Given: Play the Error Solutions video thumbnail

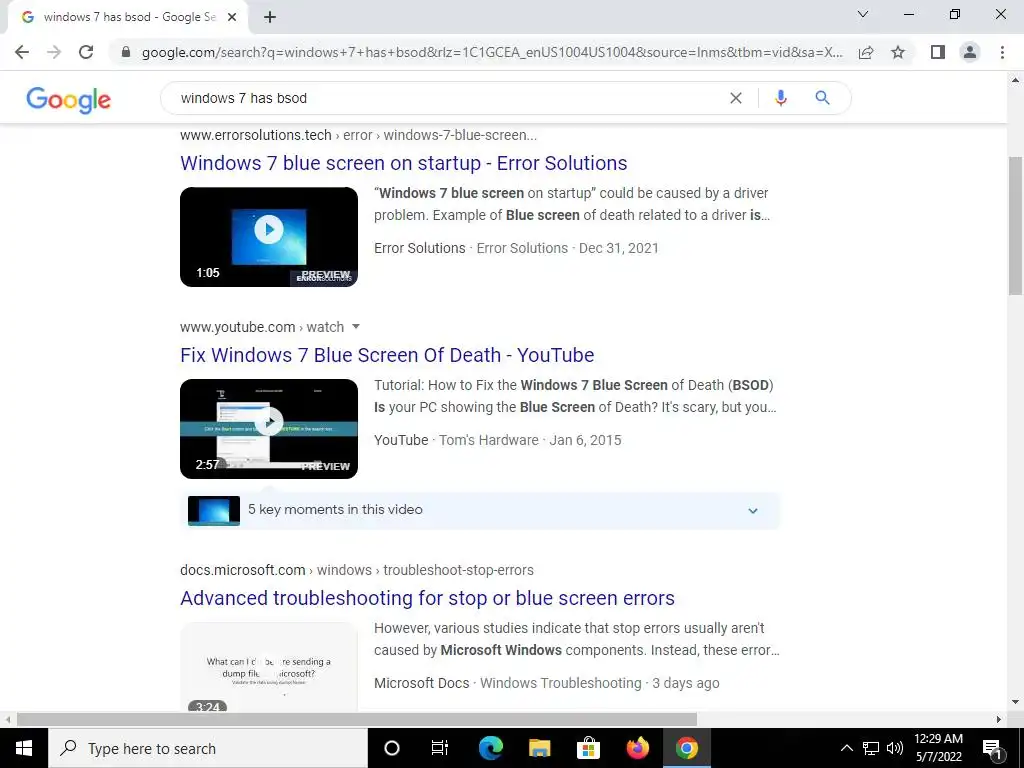Looking at the screenshot, I should point(269,236).
